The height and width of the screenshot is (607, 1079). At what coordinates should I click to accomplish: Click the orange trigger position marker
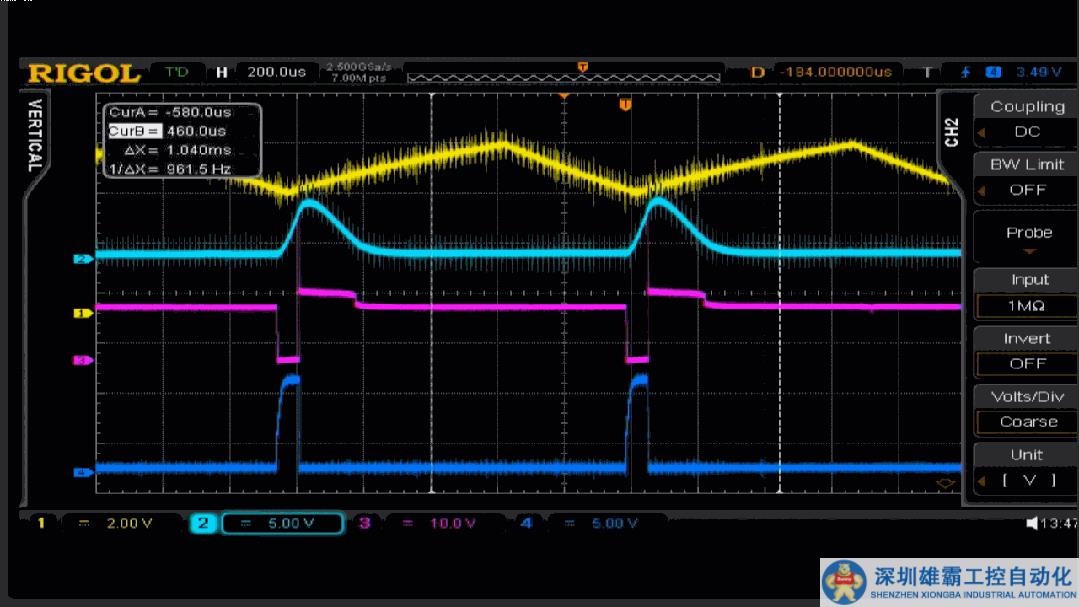coord(625,104)
